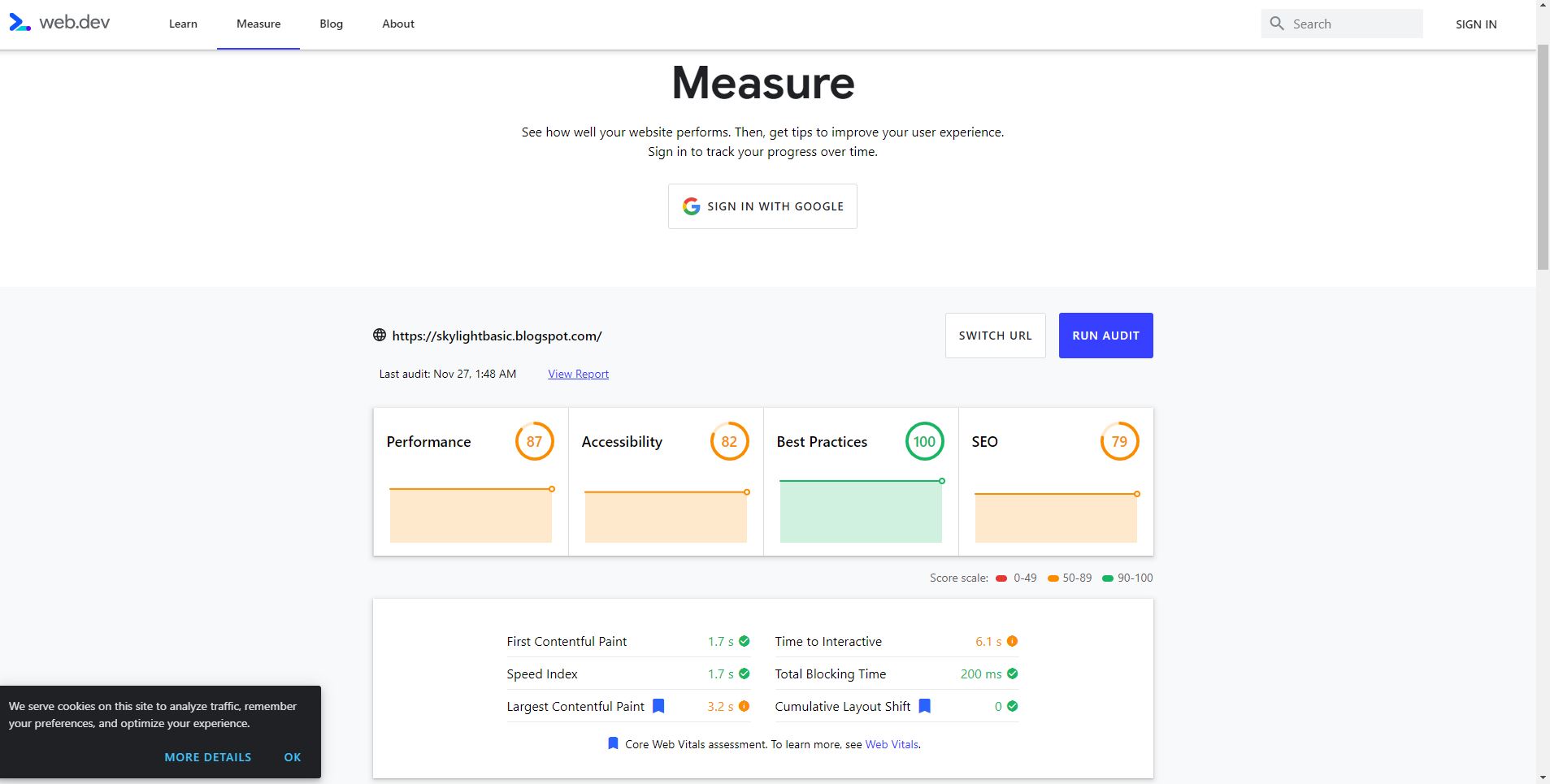Viewport: 1550px width, 784px height.
Task: Click the Accessibility score circle 82
Action: 729,441
